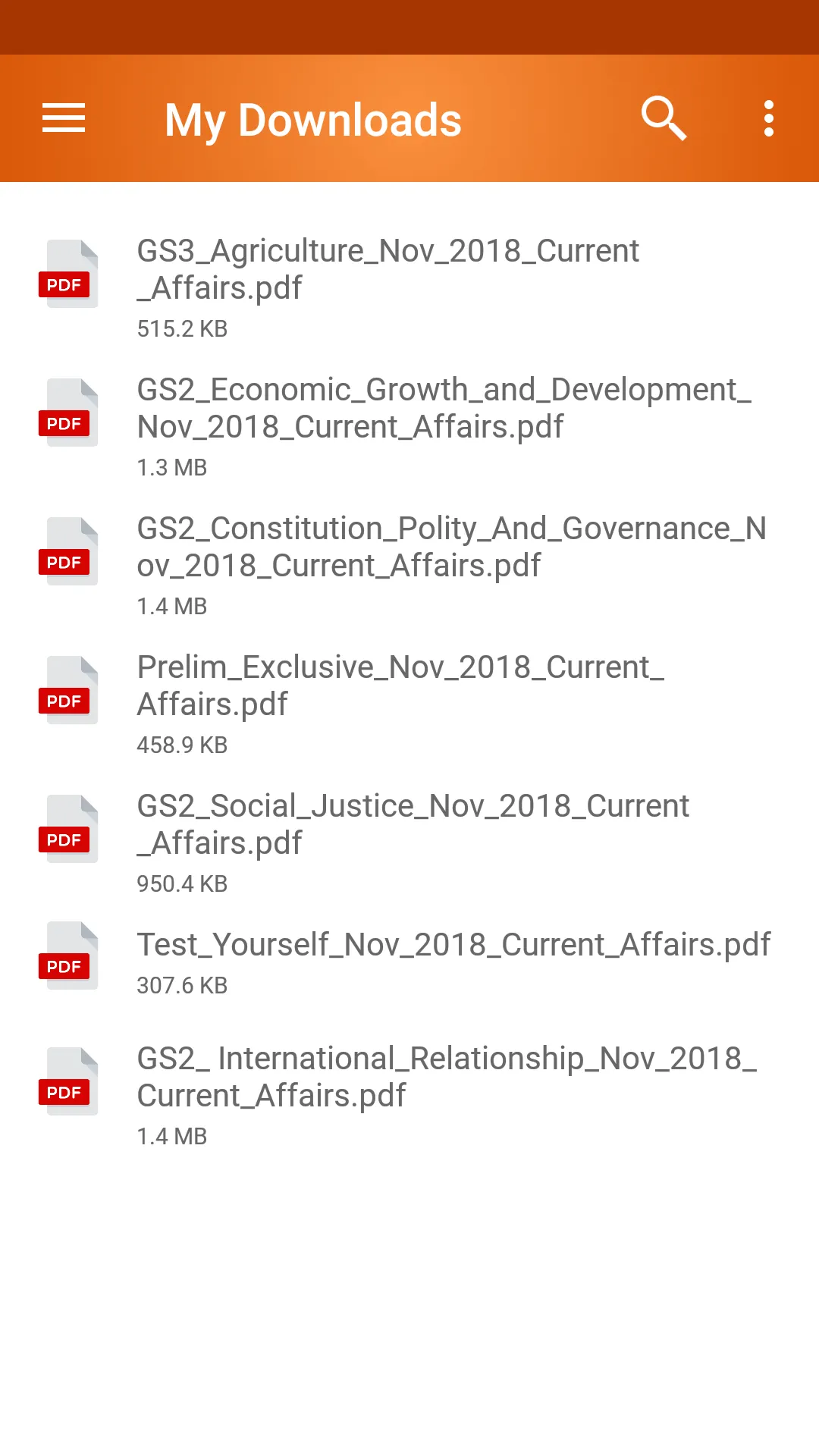Click PDF icon for Test Yourself file
This screenshot has height=1456, width=819.
pyautogui.click(x=68, y=955)
